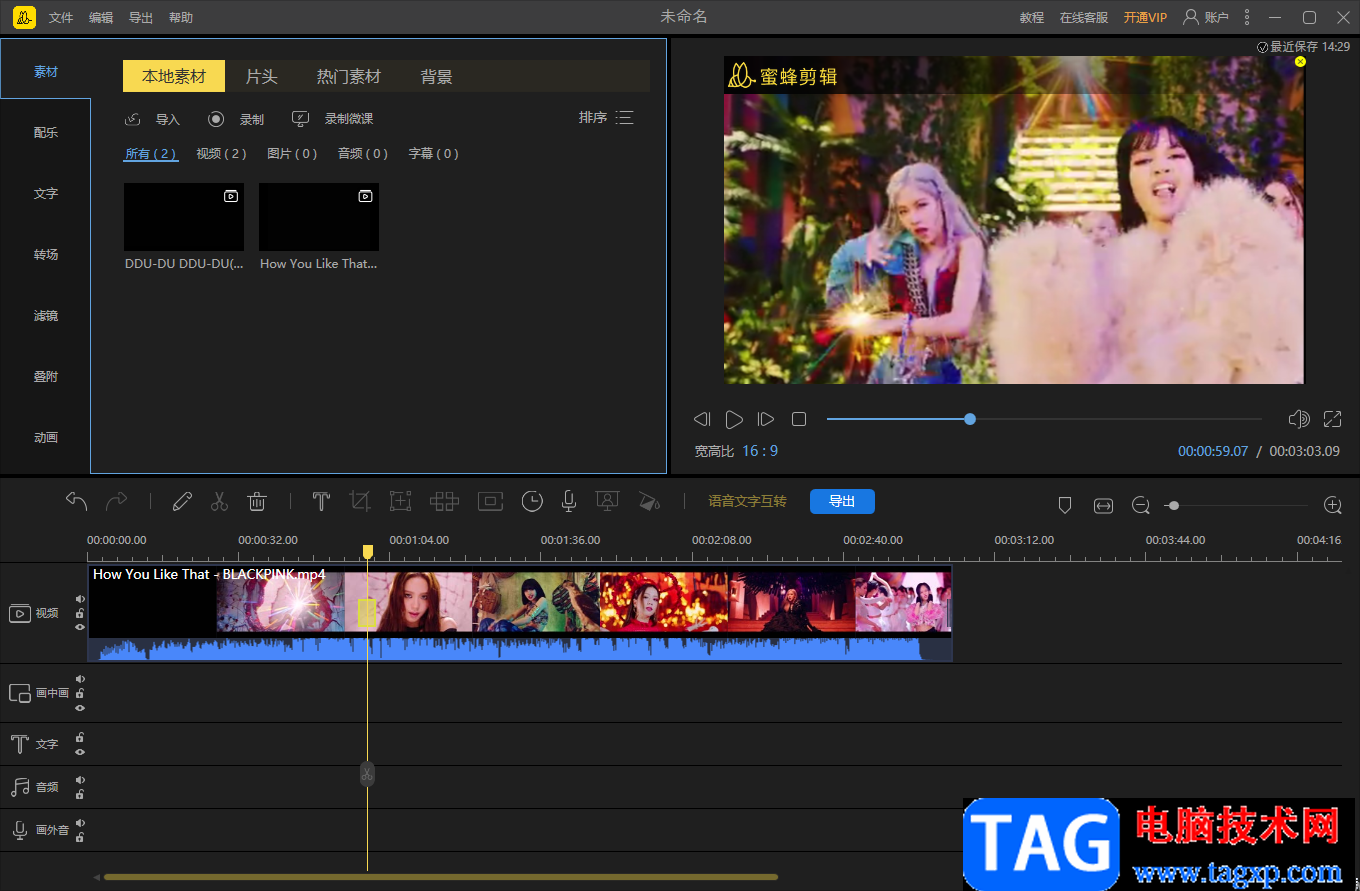Open the 帮助 menu
The image size is (1360, 891).
[x=181, y=18]
